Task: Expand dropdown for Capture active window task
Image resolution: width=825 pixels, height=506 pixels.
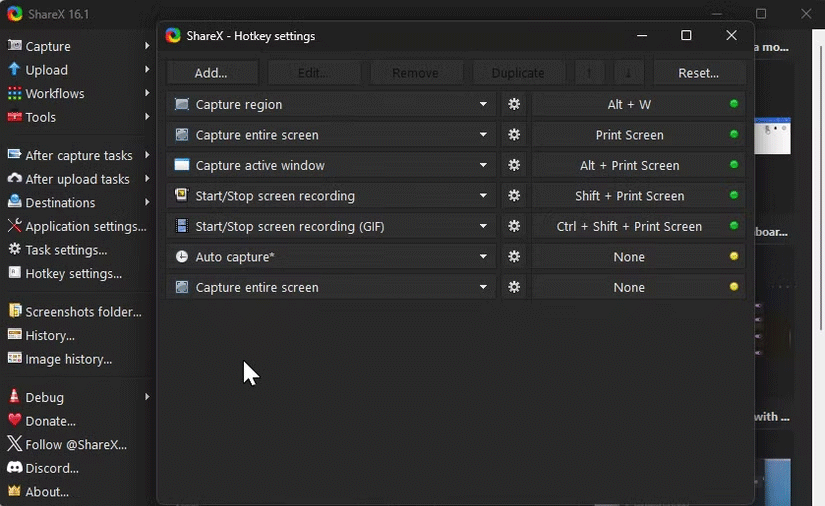Action: point(483,165)
